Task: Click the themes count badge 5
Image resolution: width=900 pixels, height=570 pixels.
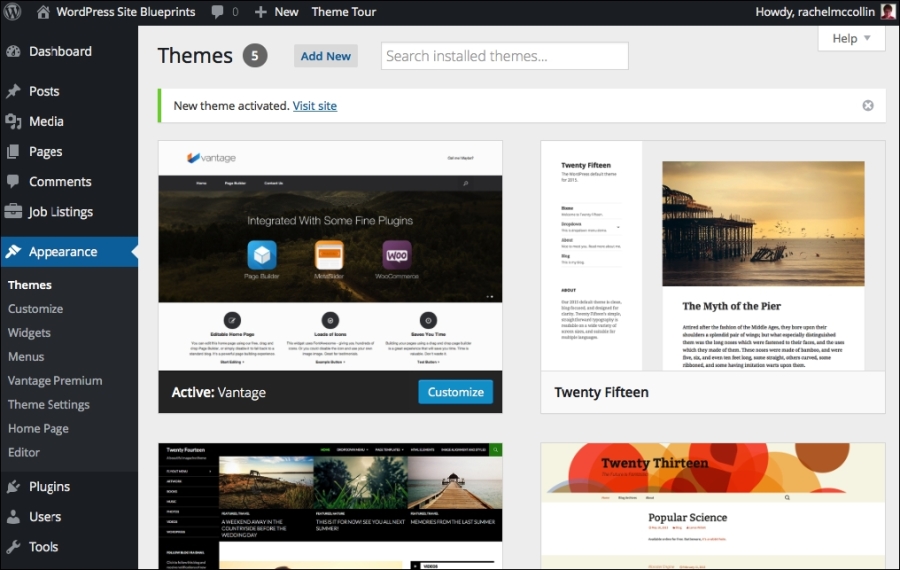Action: (x=255, y=56)
